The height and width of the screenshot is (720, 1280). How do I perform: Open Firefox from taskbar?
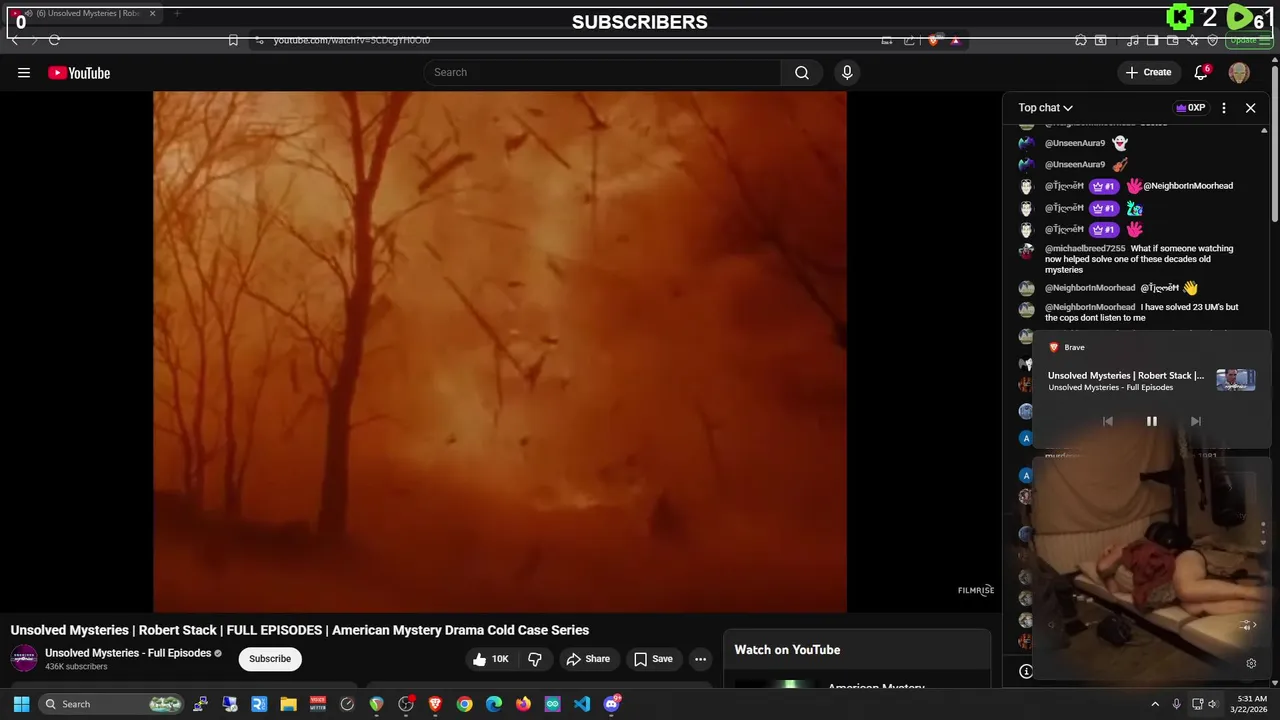[x=523, y=704]
